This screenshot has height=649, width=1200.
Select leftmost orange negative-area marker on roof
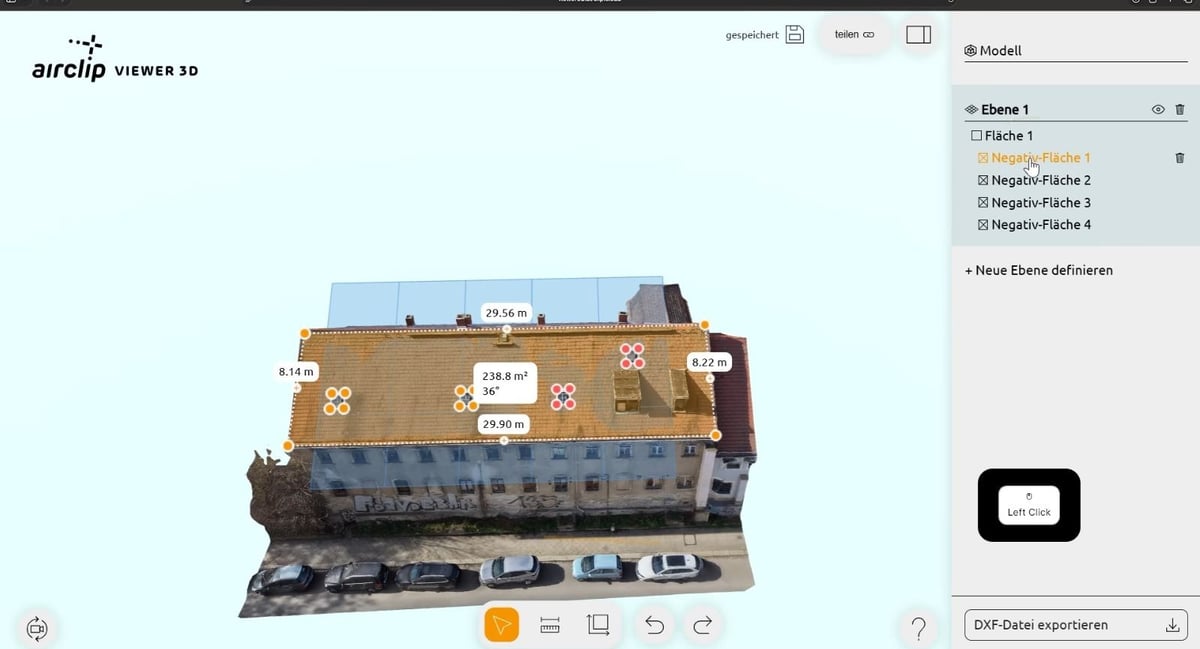coord(337,401)
